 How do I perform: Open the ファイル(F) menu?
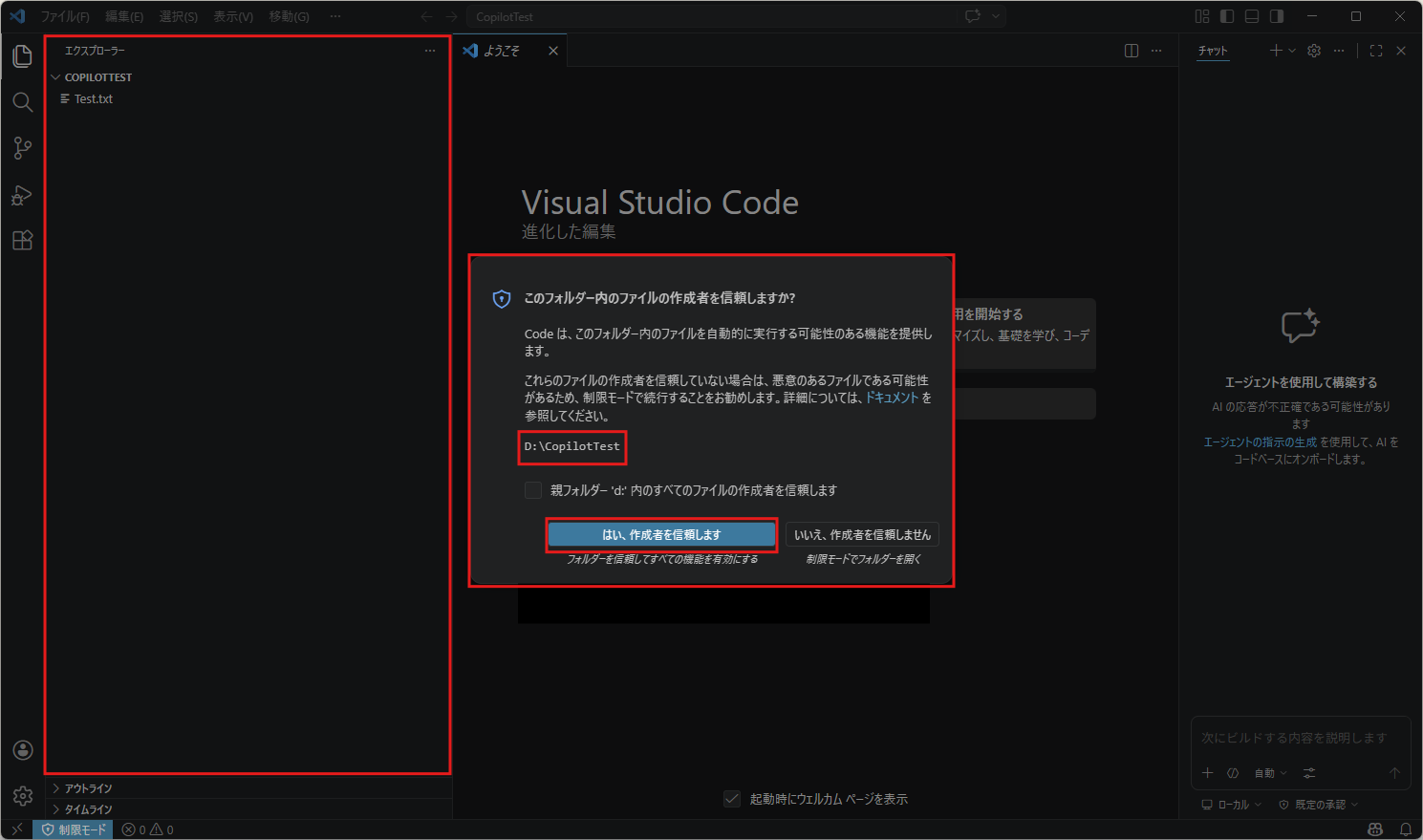coord(65,16)
